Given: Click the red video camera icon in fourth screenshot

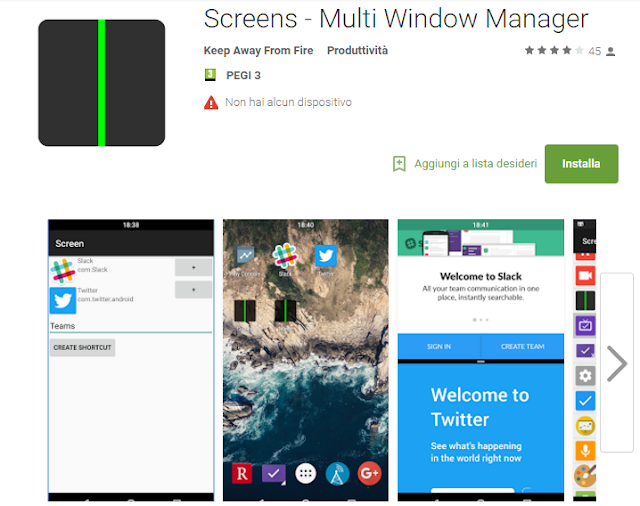Looking at the screenshot, I should pos(585,275).
